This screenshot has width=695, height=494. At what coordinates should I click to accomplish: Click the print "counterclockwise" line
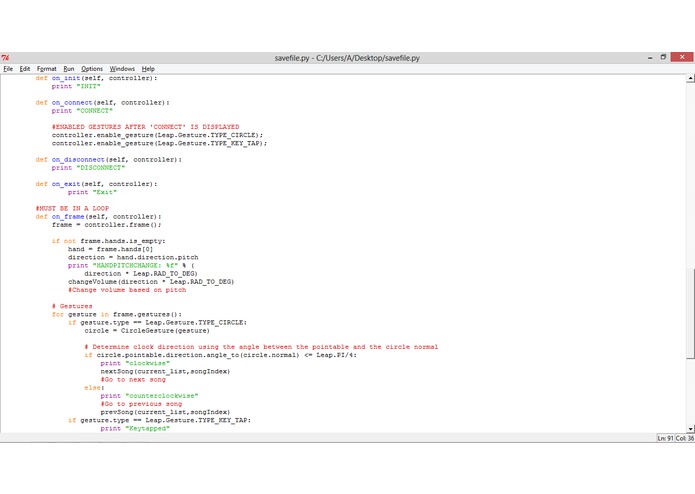(149, 396)
